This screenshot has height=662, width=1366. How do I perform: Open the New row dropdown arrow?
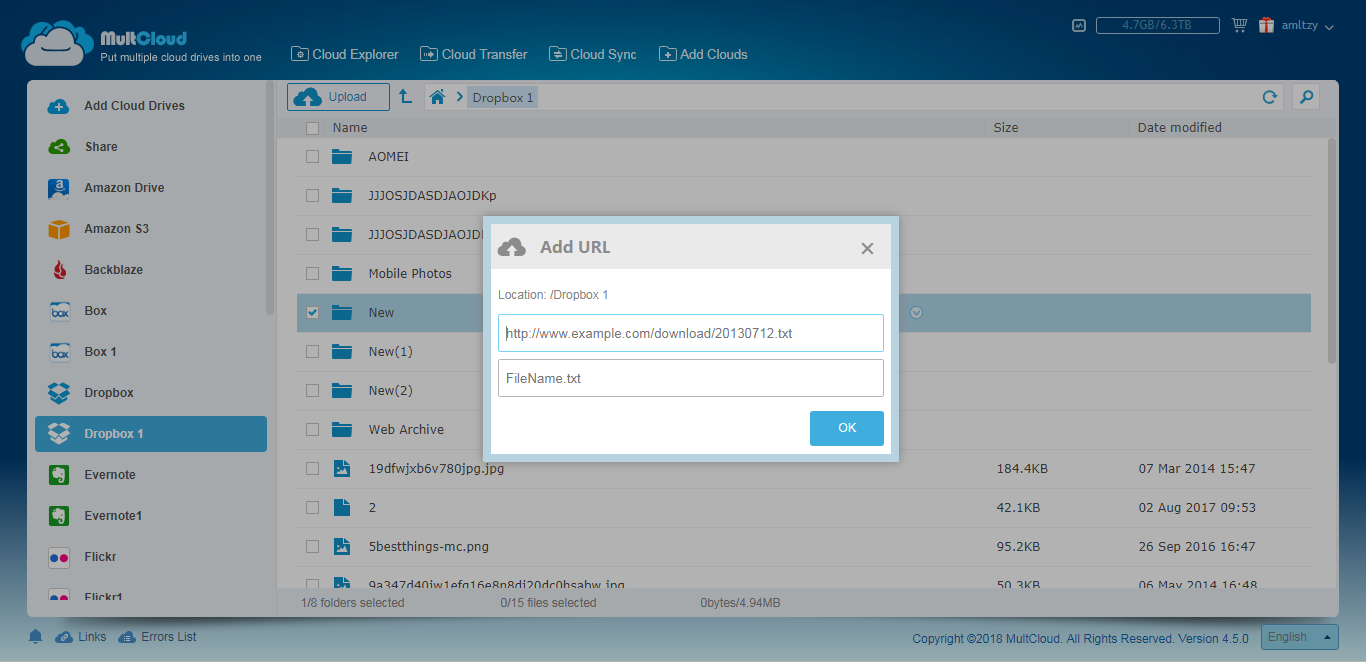click(x=916, y=313)
